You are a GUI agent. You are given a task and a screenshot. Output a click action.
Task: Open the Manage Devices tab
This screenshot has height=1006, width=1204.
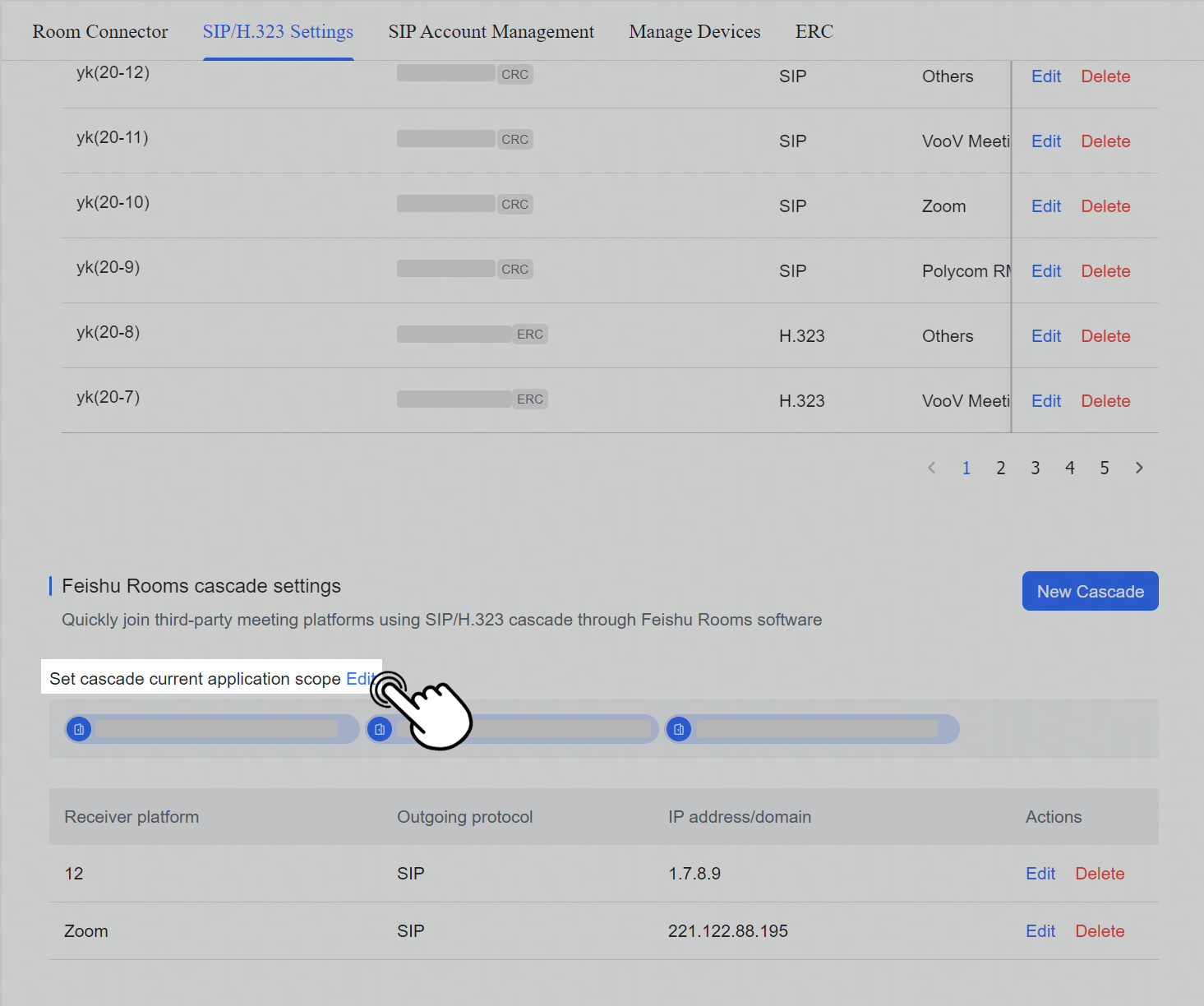(x=694, y=31)
